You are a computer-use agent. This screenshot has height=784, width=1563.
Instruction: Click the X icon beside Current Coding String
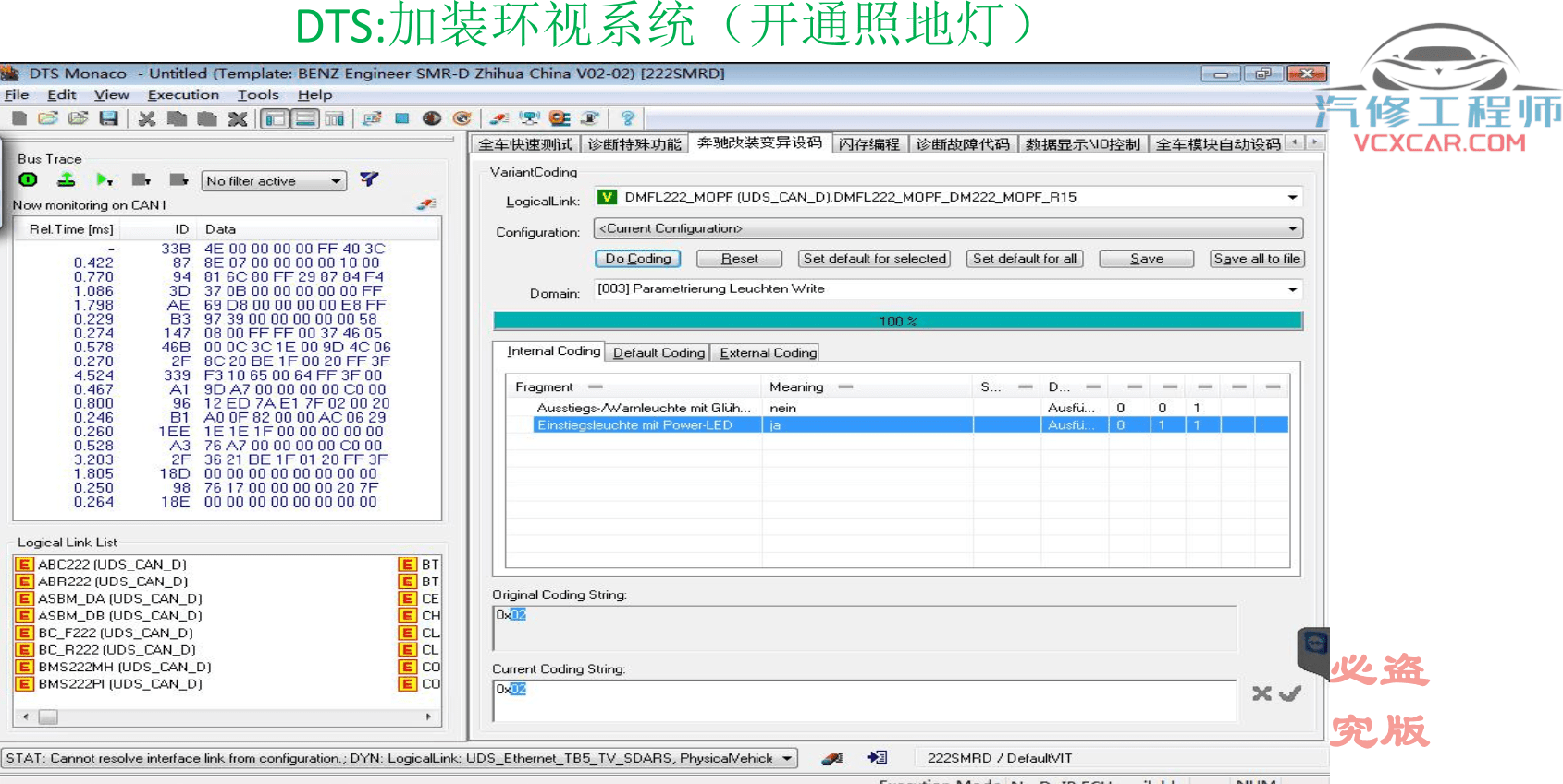1261,692
